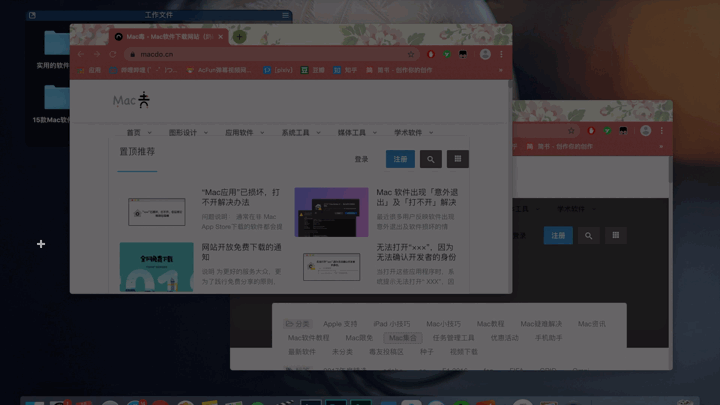The width and height of the screenshot is (720, 405).
Task: Select the 任务管理工具 category tag
Action: click(453, 338)
